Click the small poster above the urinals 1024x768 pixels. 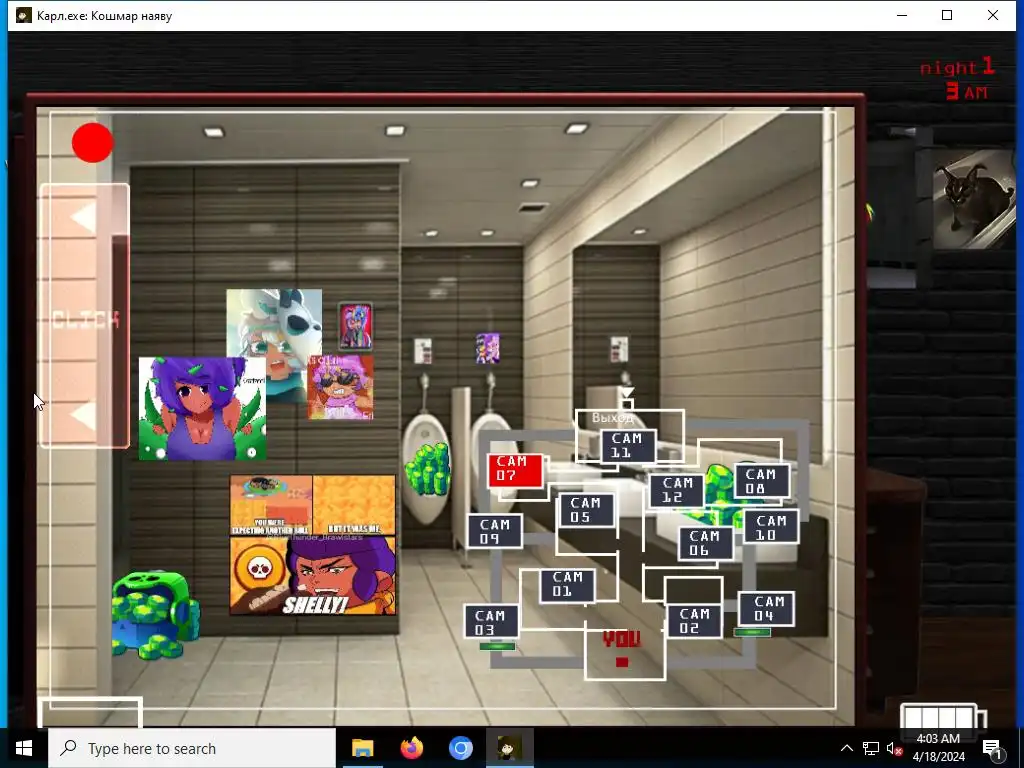tap(488, 348)
